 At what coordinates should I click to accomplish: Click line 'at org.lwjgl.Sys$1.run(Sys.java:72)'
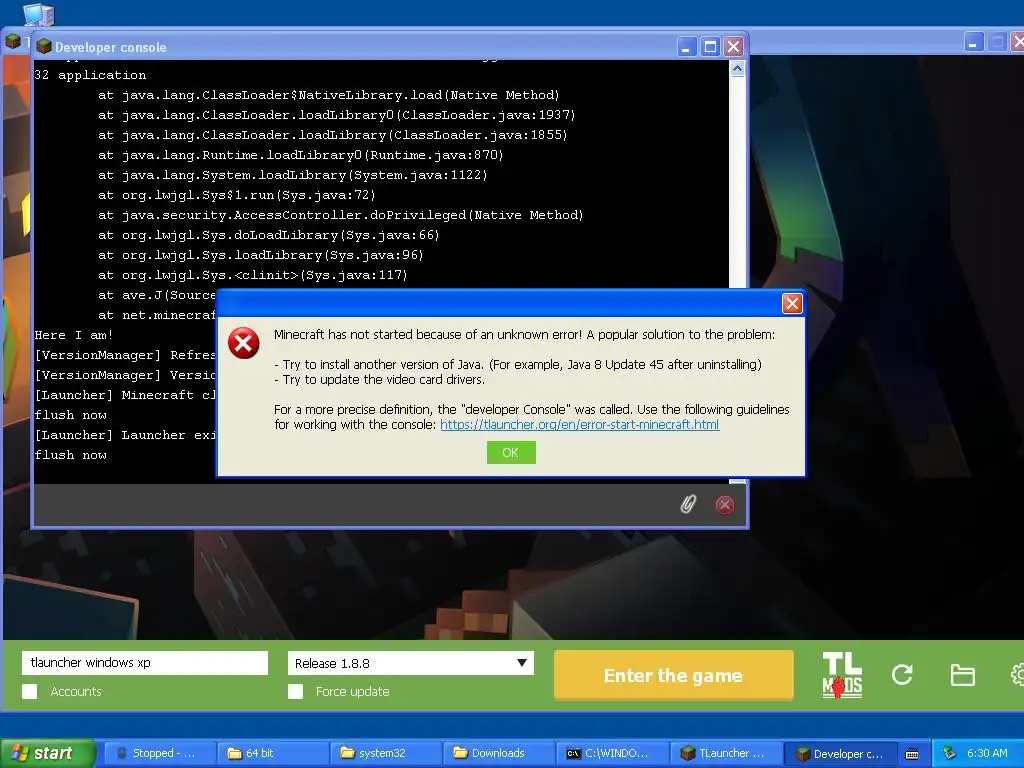(236, 195)
